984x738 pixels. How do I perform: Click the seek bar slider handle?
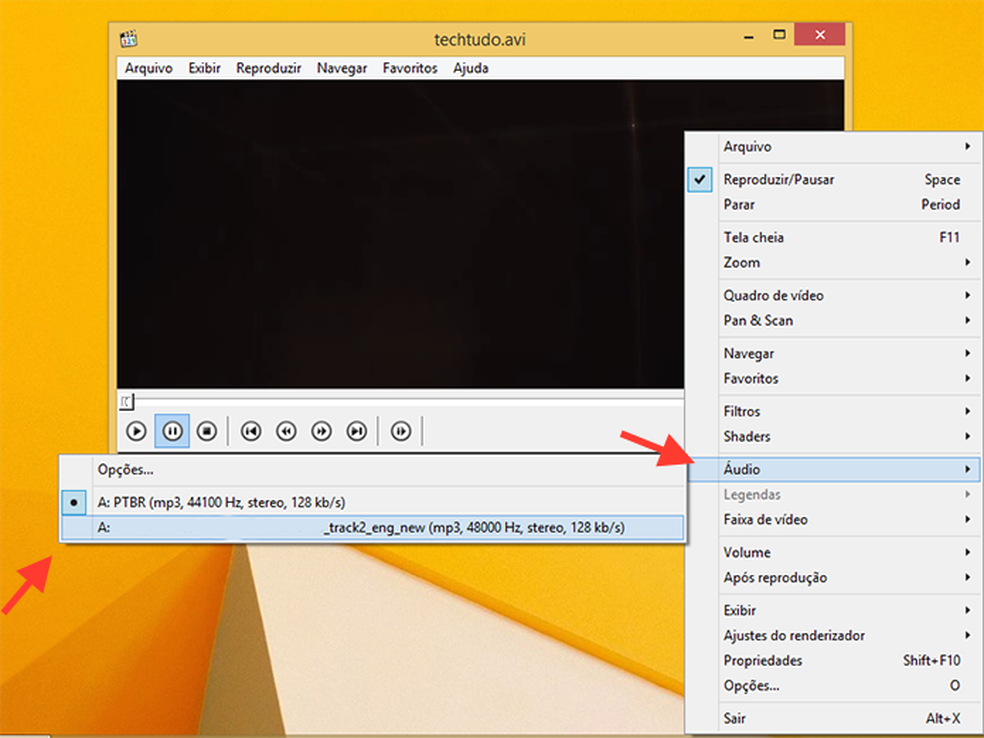(125, 401)
